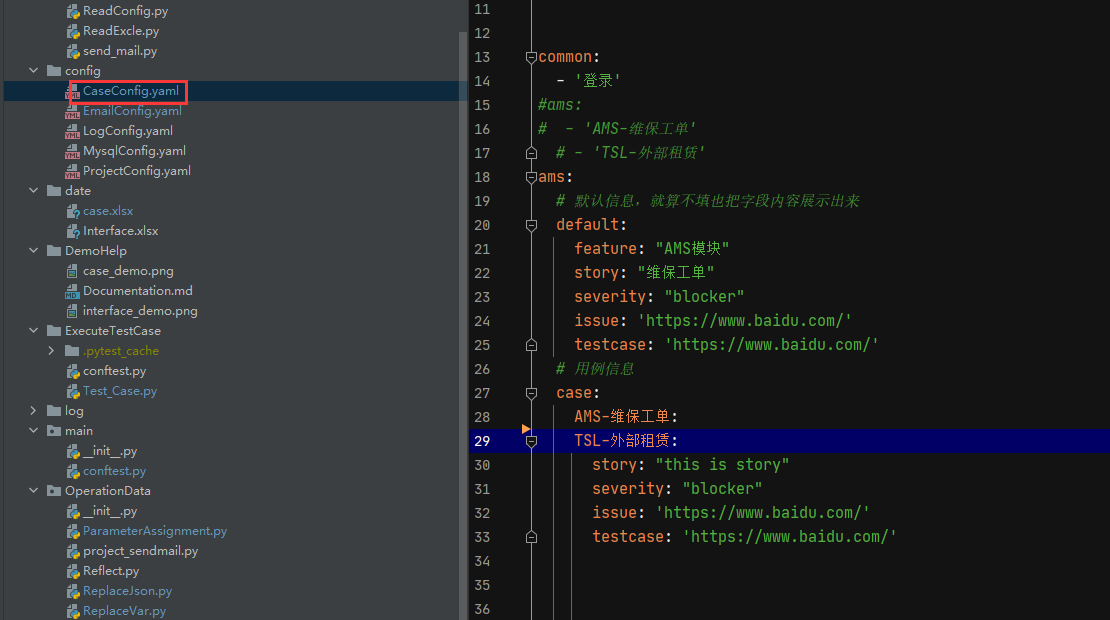Screen dimensions: 1110x620
Task: Click line number 24 in the gutter
Action: point(482,321)
